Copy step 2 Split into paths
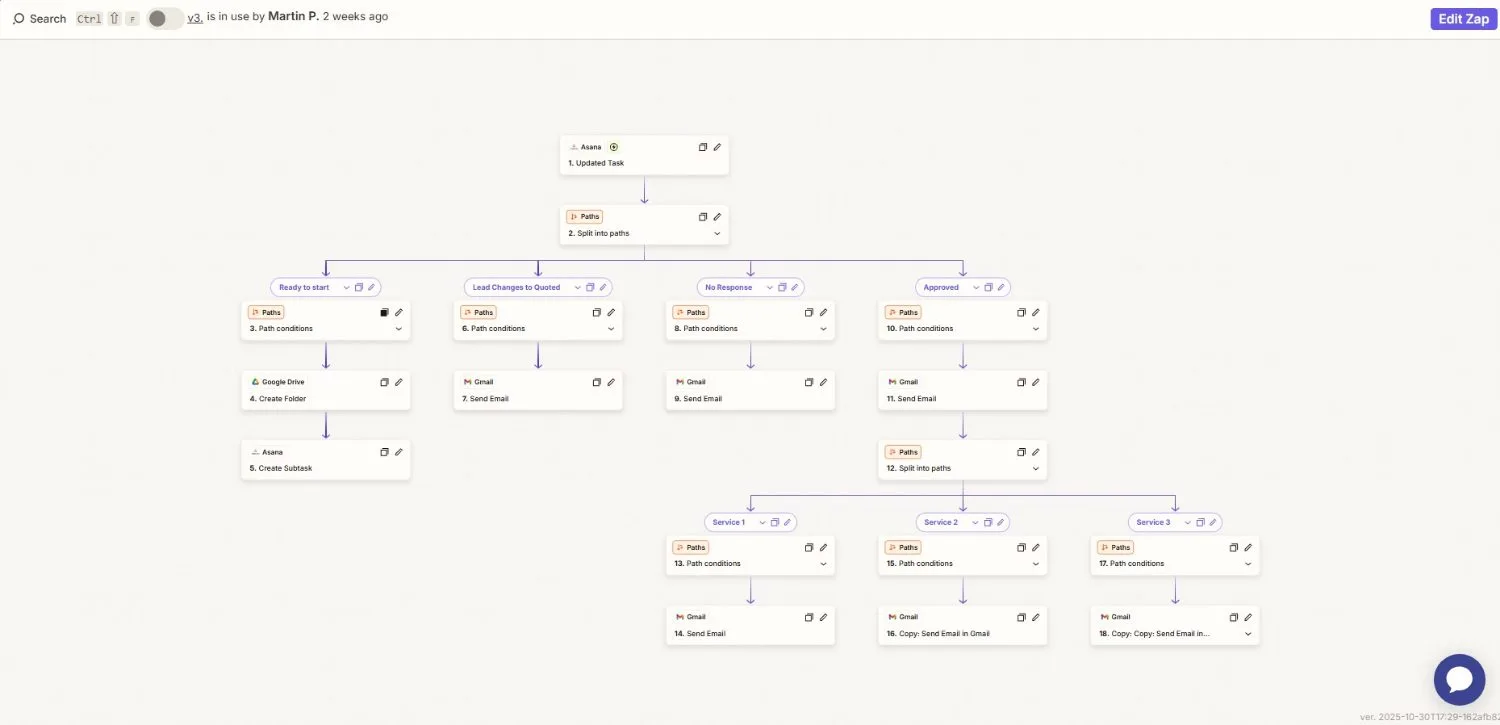 click(x=703, y=217)
